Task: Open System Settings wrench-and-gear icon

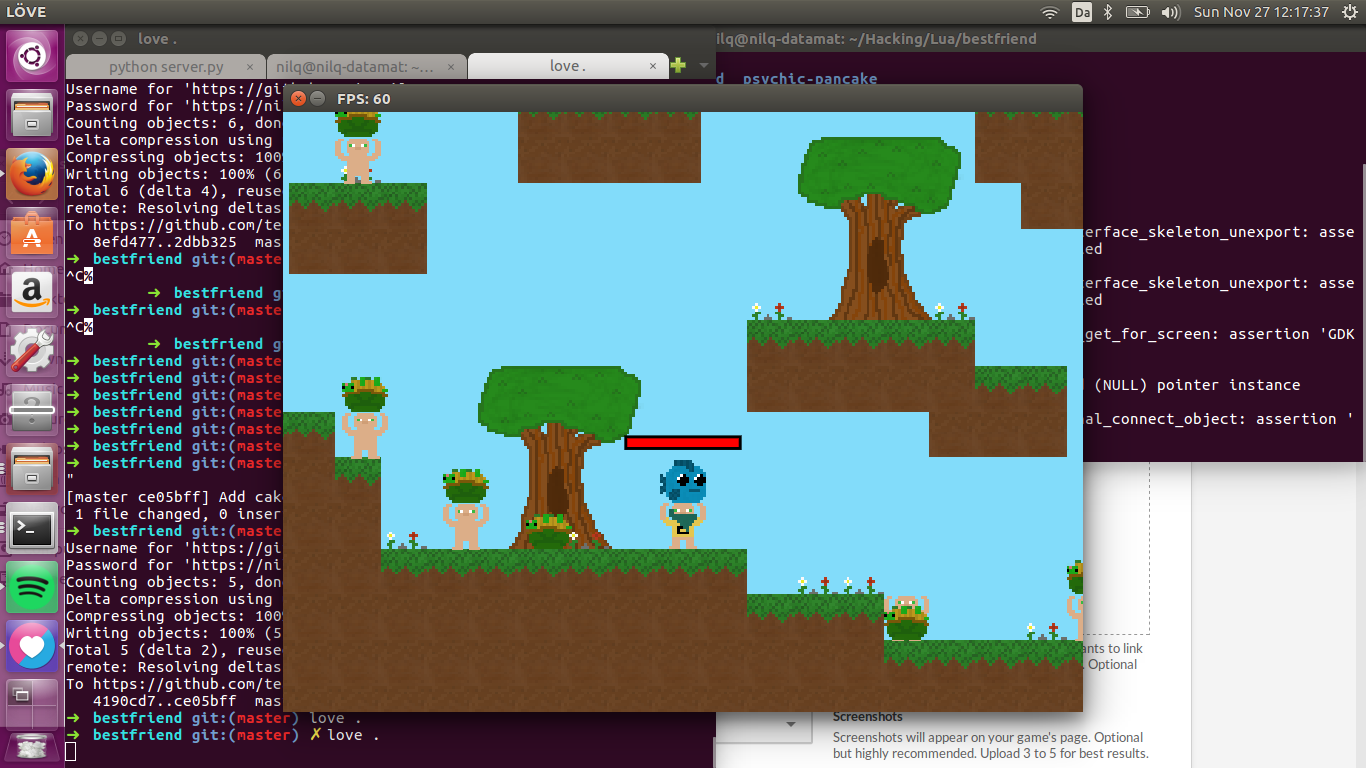Action: click(33, 351)
